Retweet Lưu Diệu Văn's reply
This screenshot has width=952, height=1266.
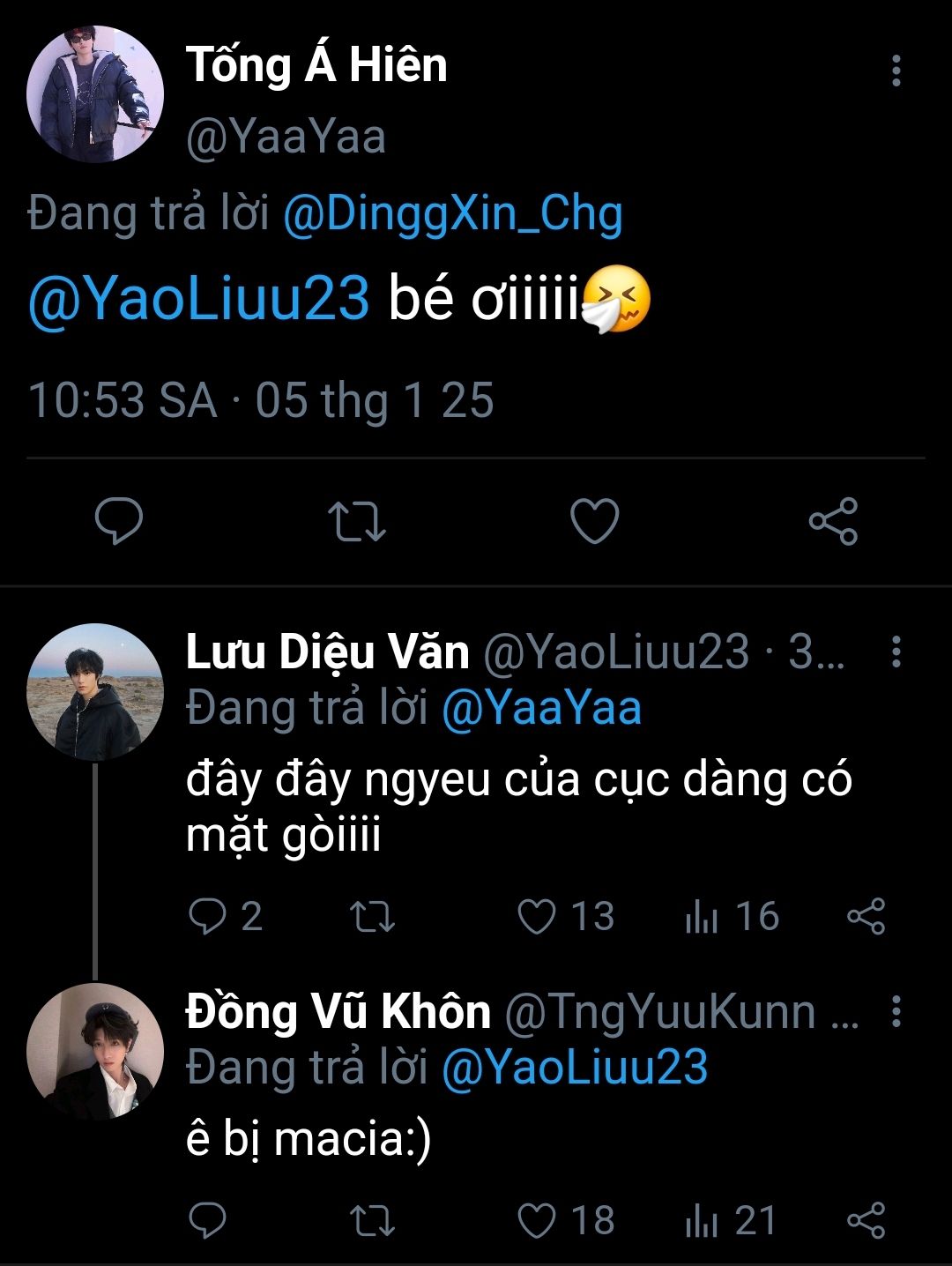pos(372,917)
